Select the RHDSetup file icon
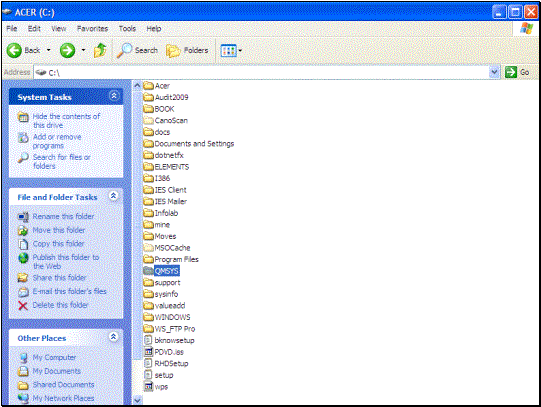The width and height of the screenshot is (541, 407). pyautogui.click(x=148, y=363)
